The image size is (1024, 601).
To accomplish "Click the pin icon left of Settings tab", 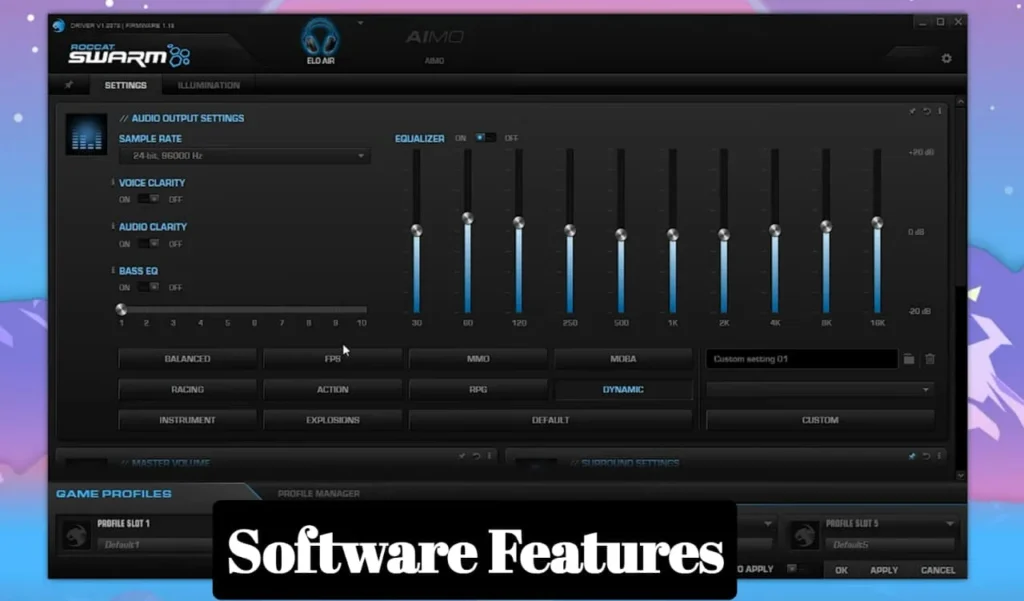I will coord(69,85).
